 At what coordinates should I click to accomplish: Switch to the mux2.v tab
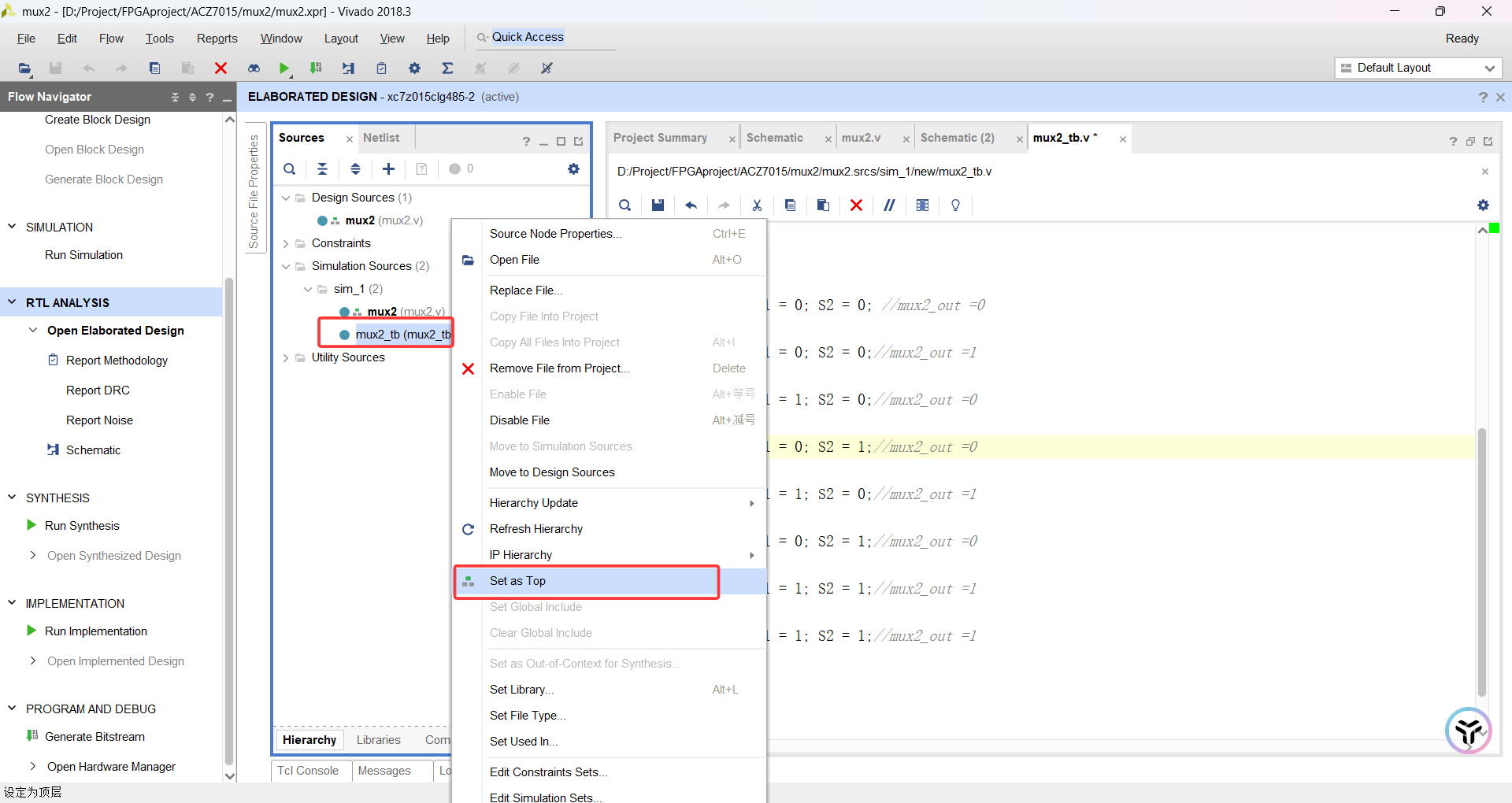pyautogui.click(x=861, y=138)
